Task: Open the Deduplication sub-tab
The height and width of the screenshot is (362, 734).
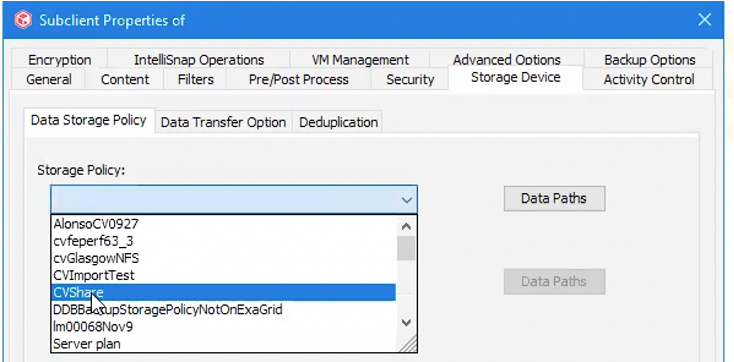Action: [x=338, y=122]
